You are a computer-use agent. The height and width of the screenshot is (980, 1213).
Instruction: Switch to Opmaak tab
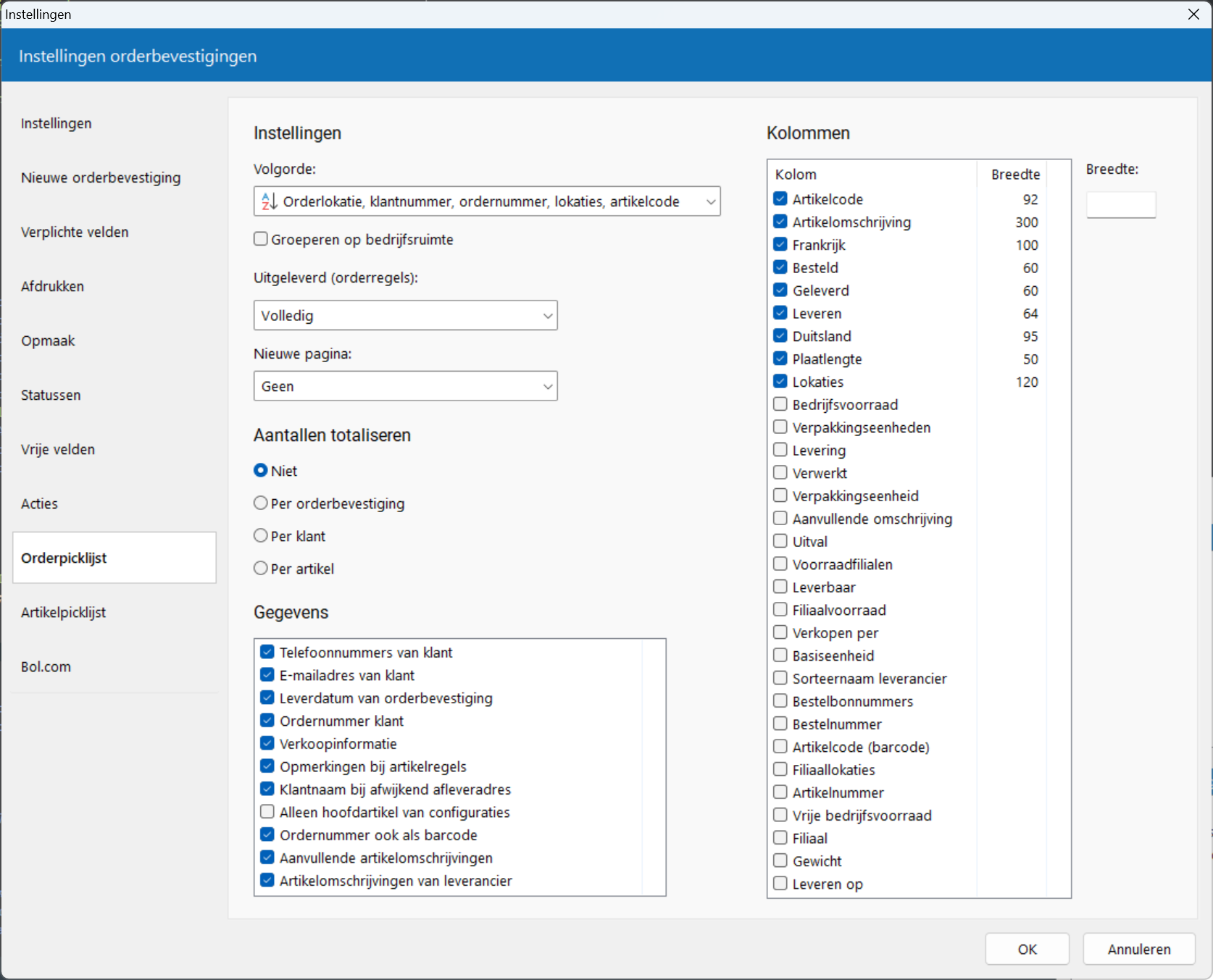tap(114, 340)
